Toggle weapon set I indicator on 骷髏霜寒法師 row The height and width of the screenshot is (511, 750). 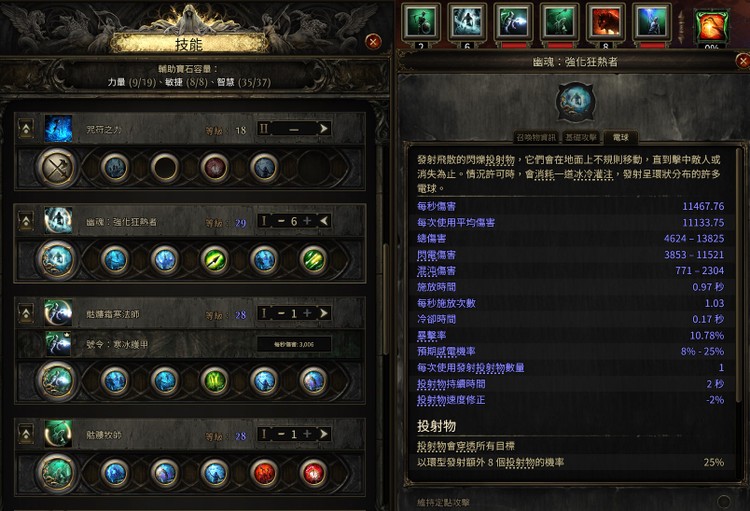point(264,313)
